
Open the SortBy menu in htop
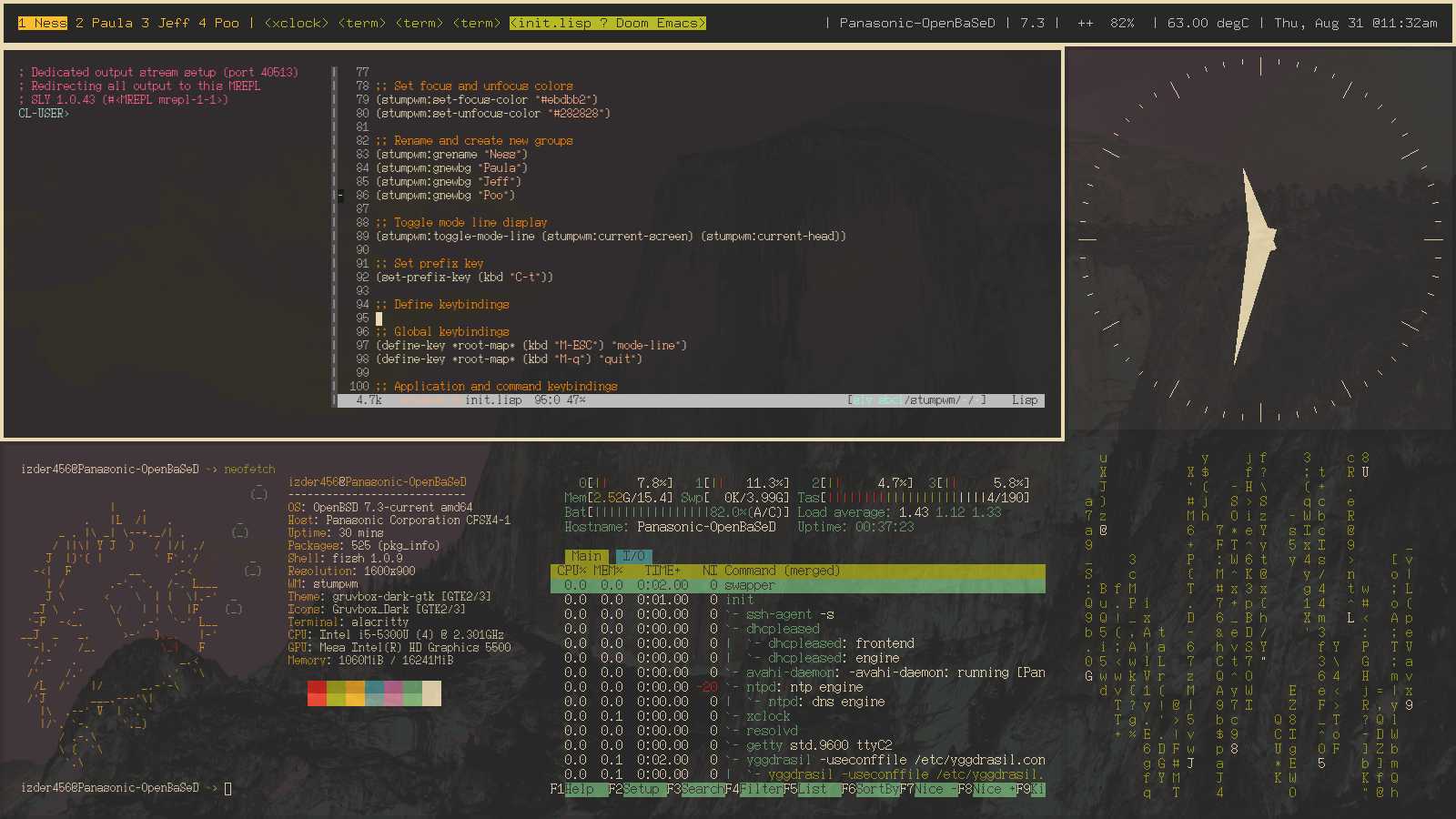(877, 789)
